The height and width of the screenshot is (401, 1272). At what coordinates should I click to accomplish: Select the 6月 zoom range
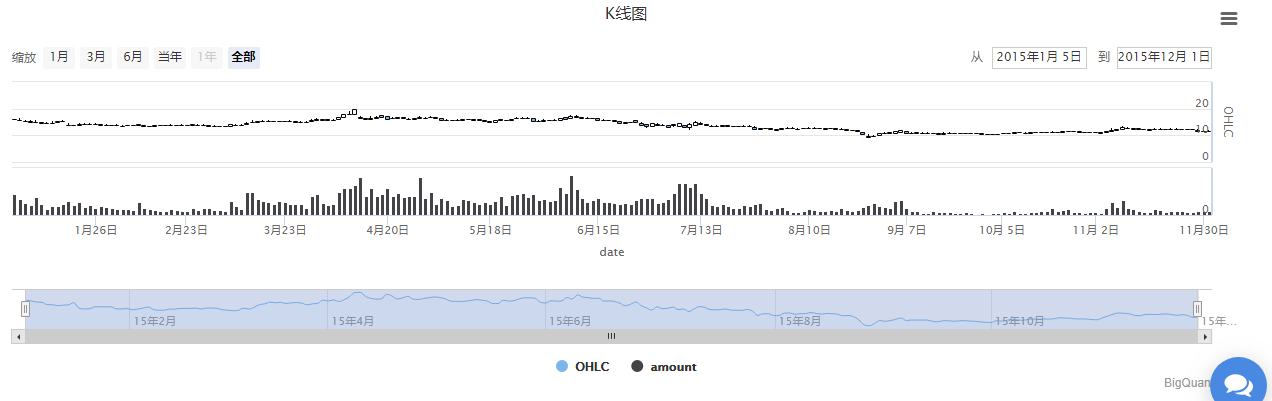[133, 57]
